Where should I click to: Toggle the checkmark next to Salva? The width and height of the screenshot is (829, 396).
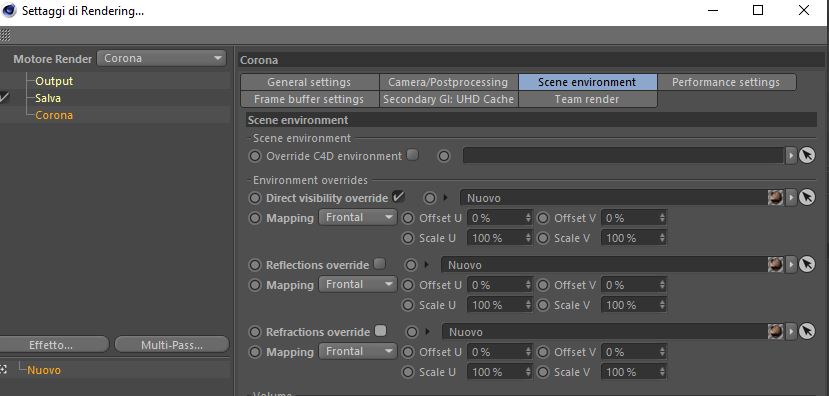(x=4, y=98)
